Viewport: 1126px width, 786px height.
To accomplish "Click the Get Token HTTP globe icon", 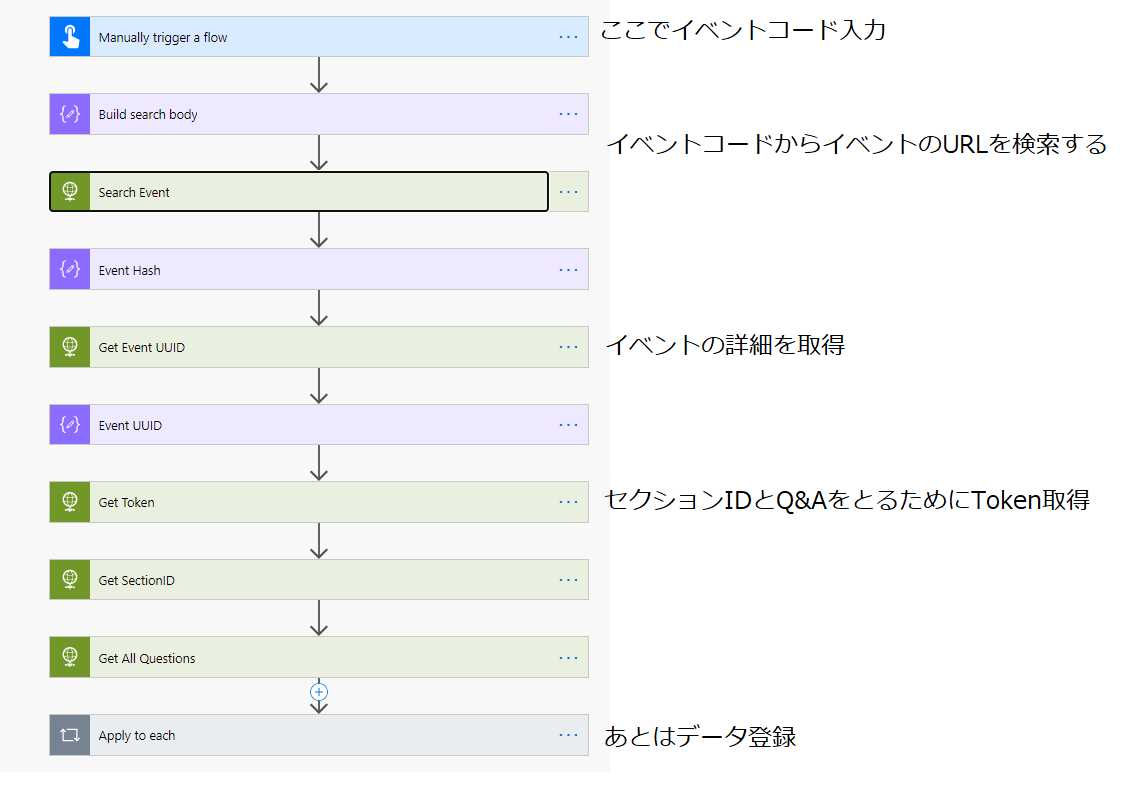I will (70, 502).
